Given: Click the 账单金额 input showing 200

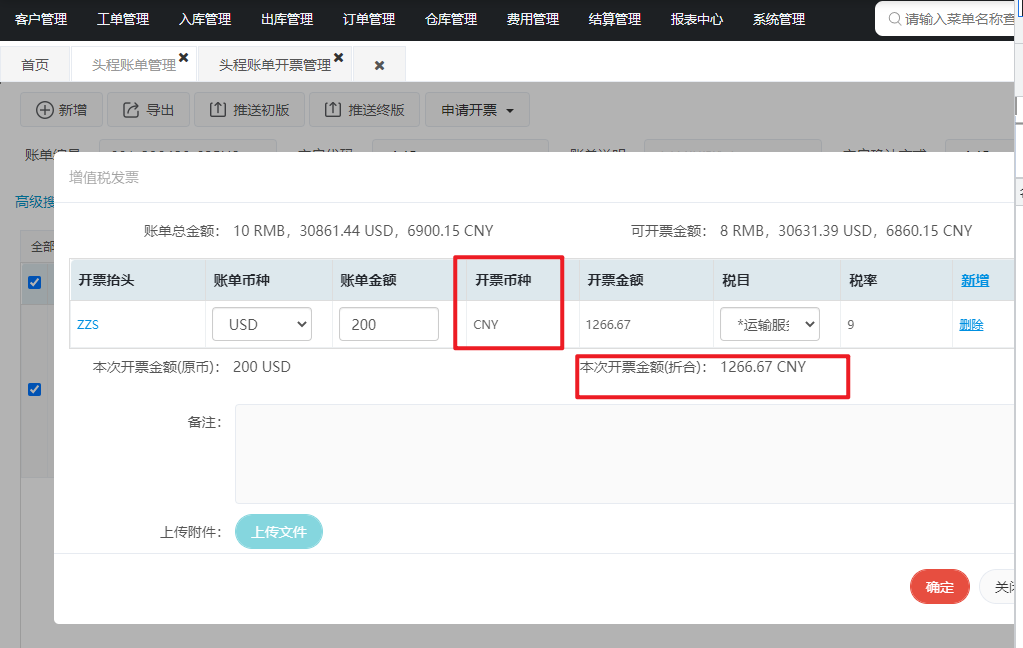Looking at the screenshot, I should point(389,324).
